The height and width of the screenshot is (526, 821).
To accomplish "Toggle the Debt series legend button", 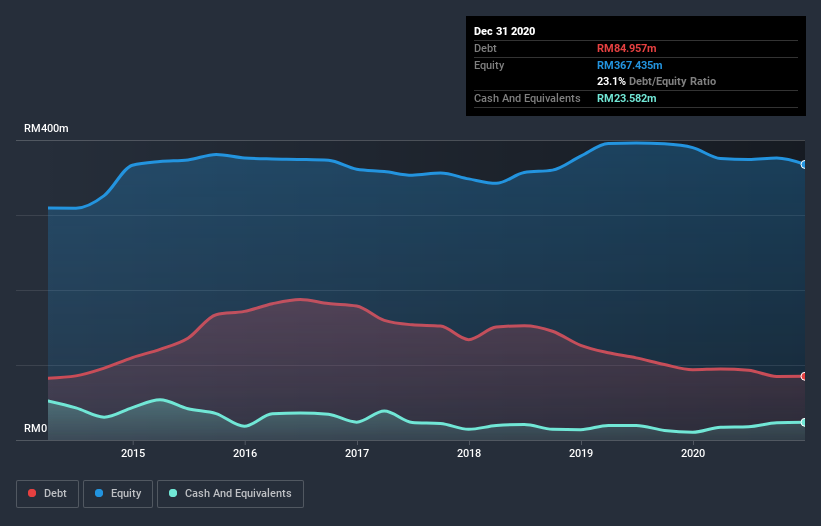I will coord(48,494).
